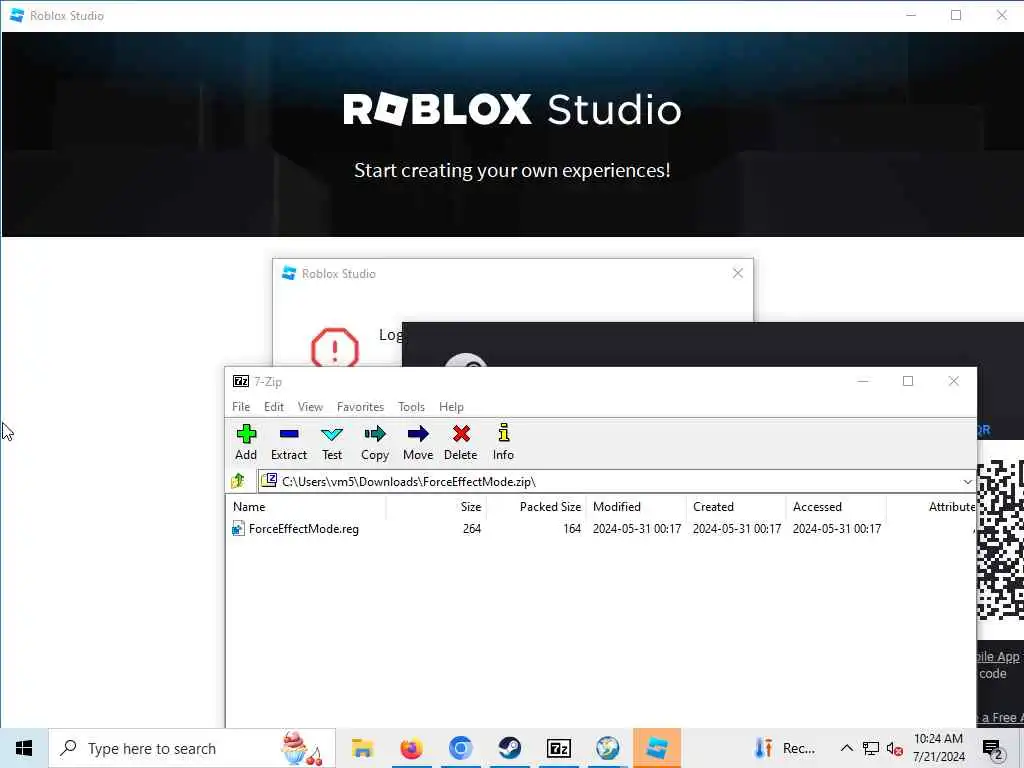1024x768 pixels.
Task: Run Test on the archive in 7-Zip
Action: 332,443
